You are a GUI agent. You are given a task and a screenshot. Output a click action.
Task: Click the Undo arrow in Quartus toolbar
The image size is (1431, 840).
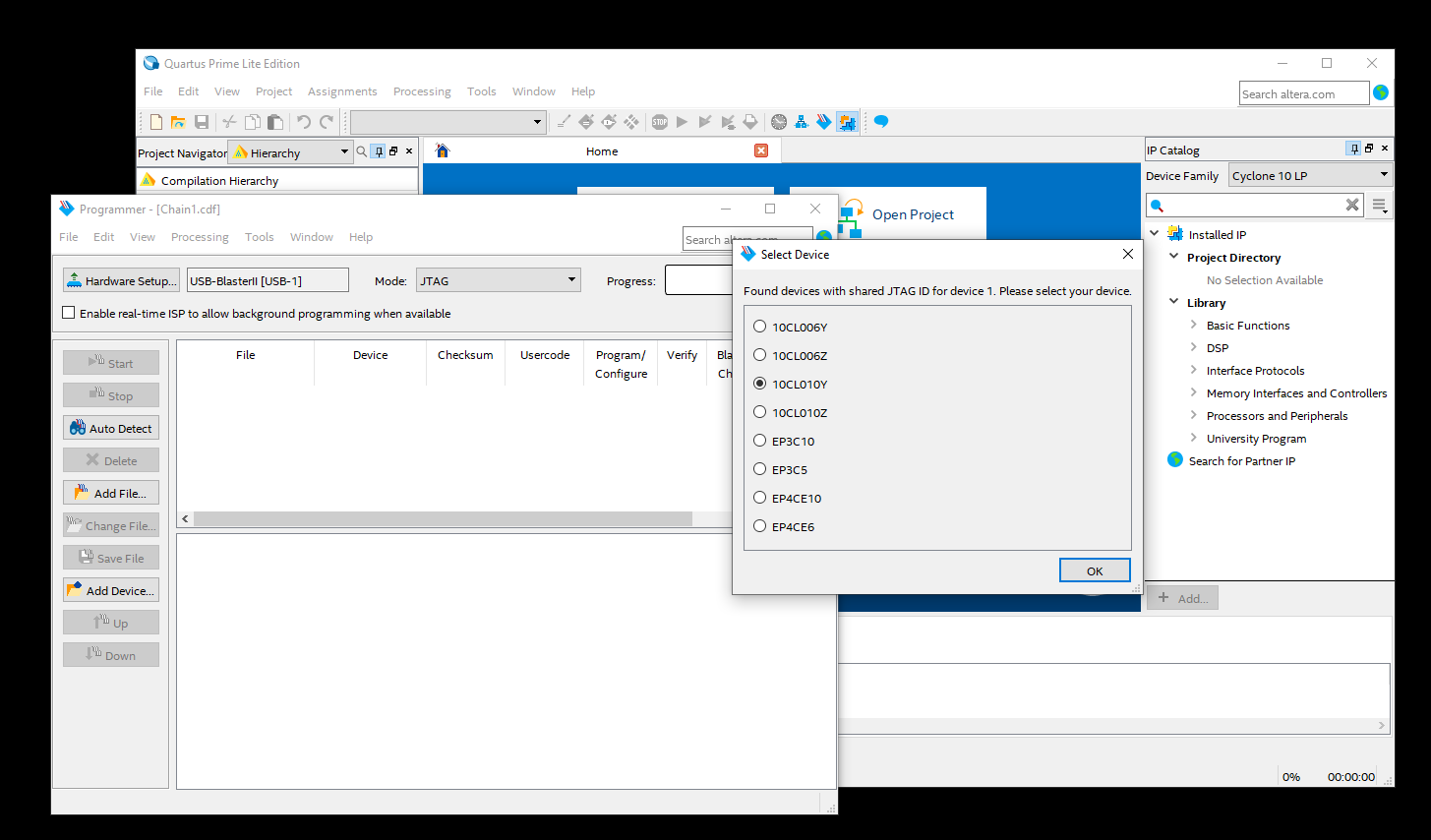(304, 122)
